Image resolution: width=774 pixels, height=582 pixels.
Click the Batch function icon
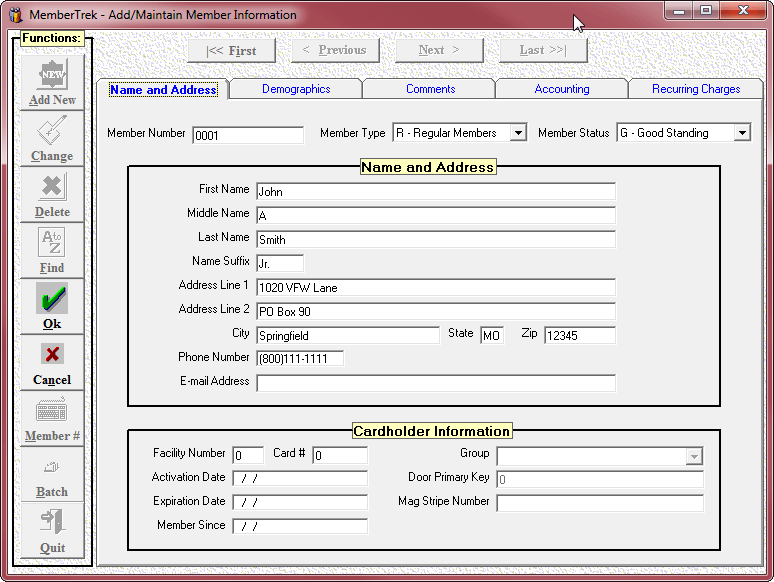pyautogui.click(x=51, y=466)
